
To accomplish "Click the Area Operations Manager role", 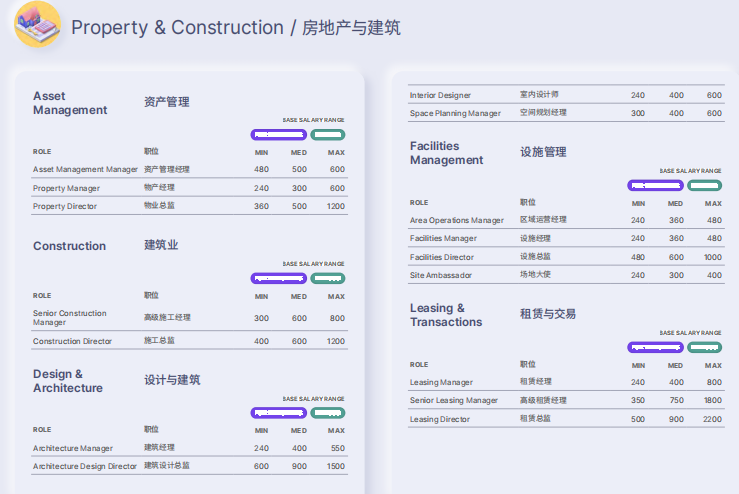I will pos(457,220).
